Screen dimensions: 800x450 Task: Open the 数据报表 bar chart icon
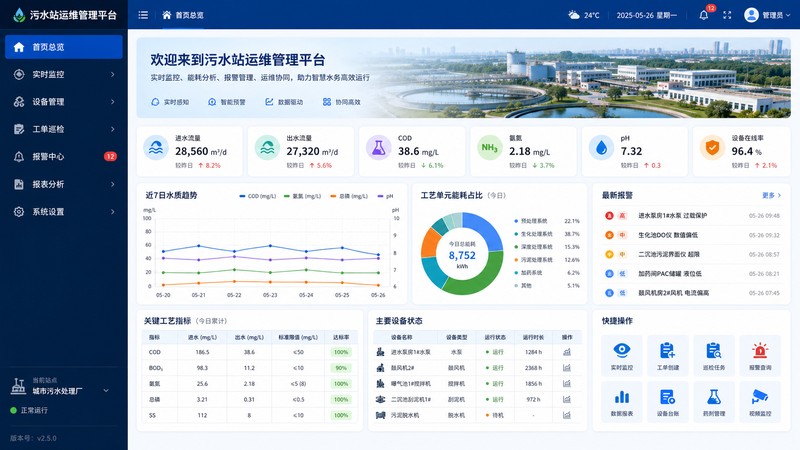coord(621,396)
